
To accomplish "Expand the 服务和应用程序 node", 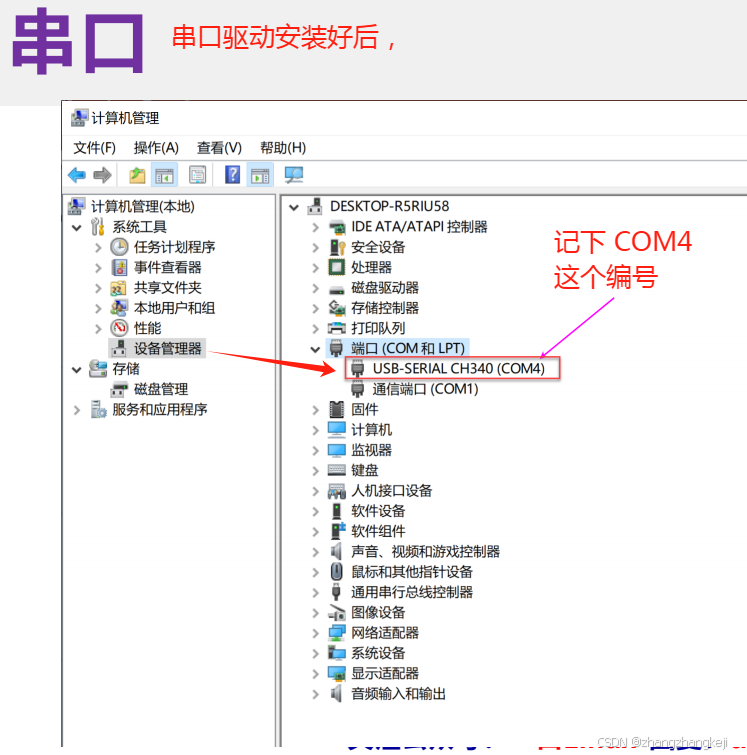I will (x=77, y=410).
